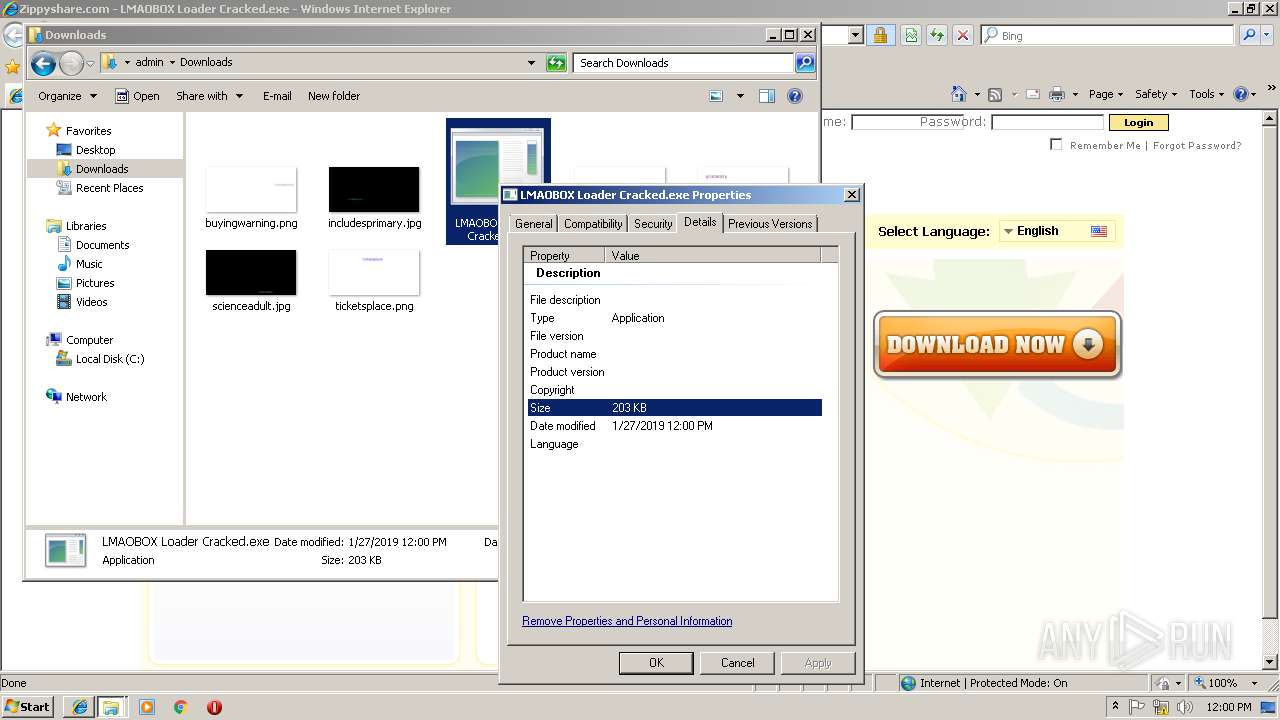
Task: Open the IE Tools menu dropdown
Action: pyautogui.click(x=1207, y=94)
